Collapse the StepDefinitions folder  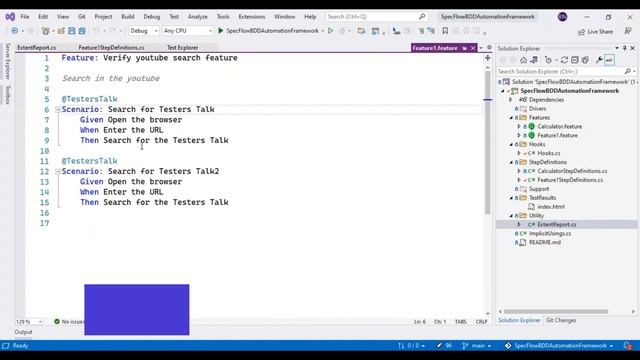(511, 162)
